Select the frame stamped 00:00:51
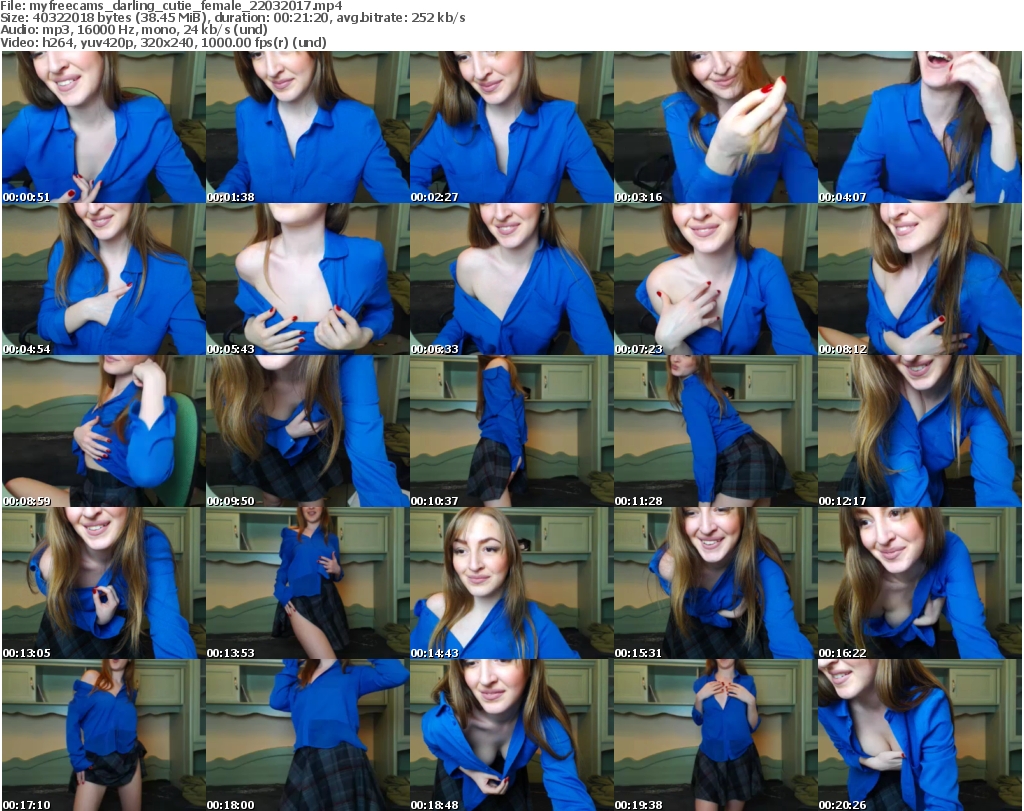The width and height of the screenshot is (1024, 811). click(x=104, y=127)
